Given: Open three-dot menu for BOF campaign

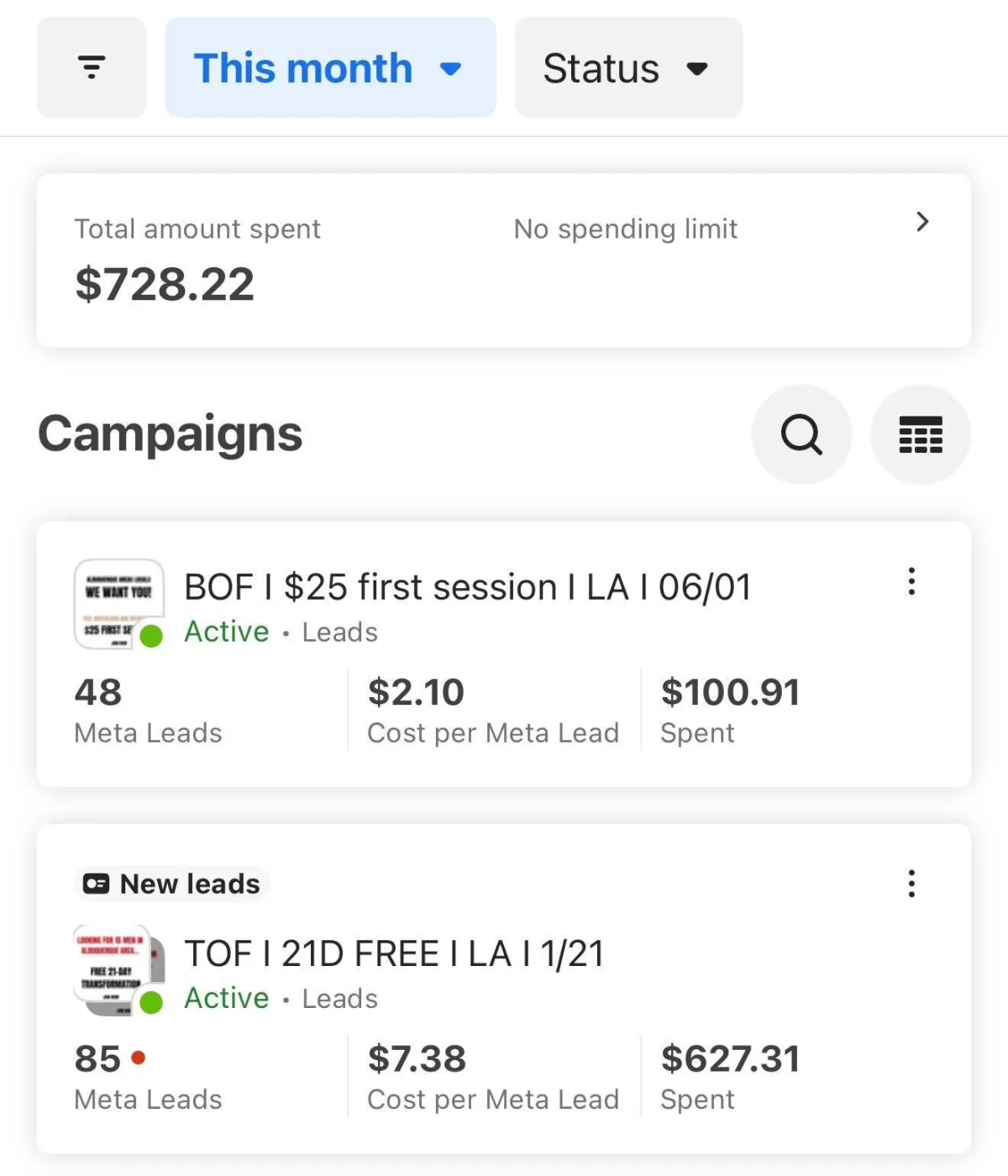Looking at the screenshot, I should pos(911,581).
